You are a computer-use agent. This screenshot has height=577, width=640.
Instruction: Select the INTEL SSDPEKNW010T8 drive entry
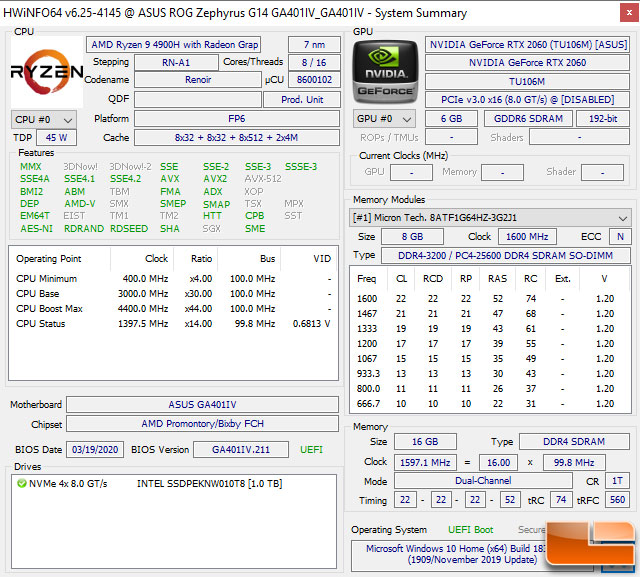click(209, 484)
